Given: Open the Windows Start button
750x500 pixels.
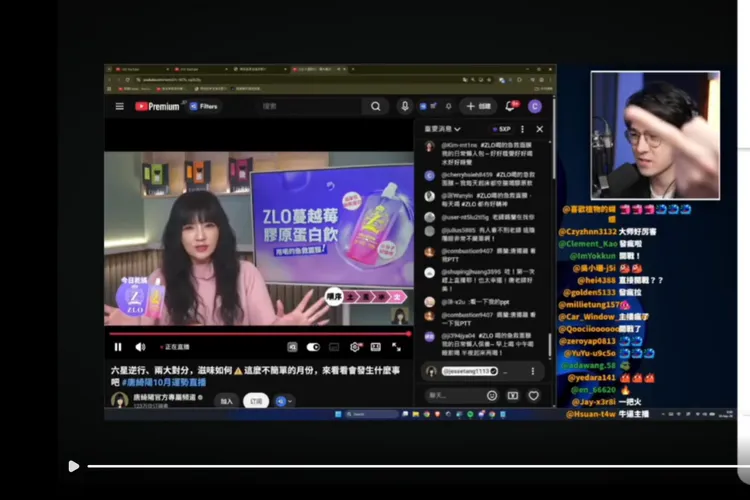Looking at the screenshot, I should [x=338, y=414].
